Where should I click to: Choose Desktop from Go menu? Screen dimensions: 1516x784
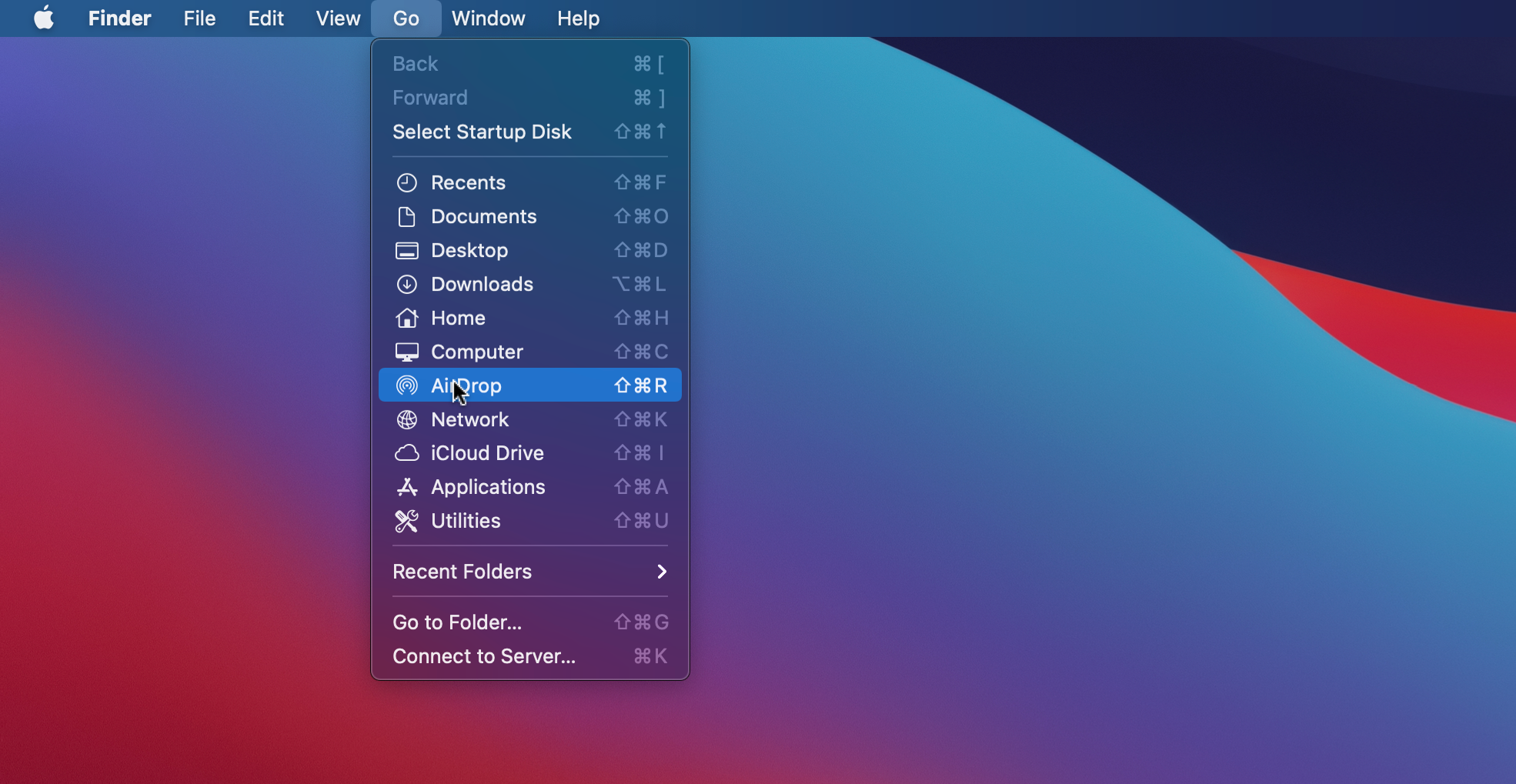(x=530, y=250)
